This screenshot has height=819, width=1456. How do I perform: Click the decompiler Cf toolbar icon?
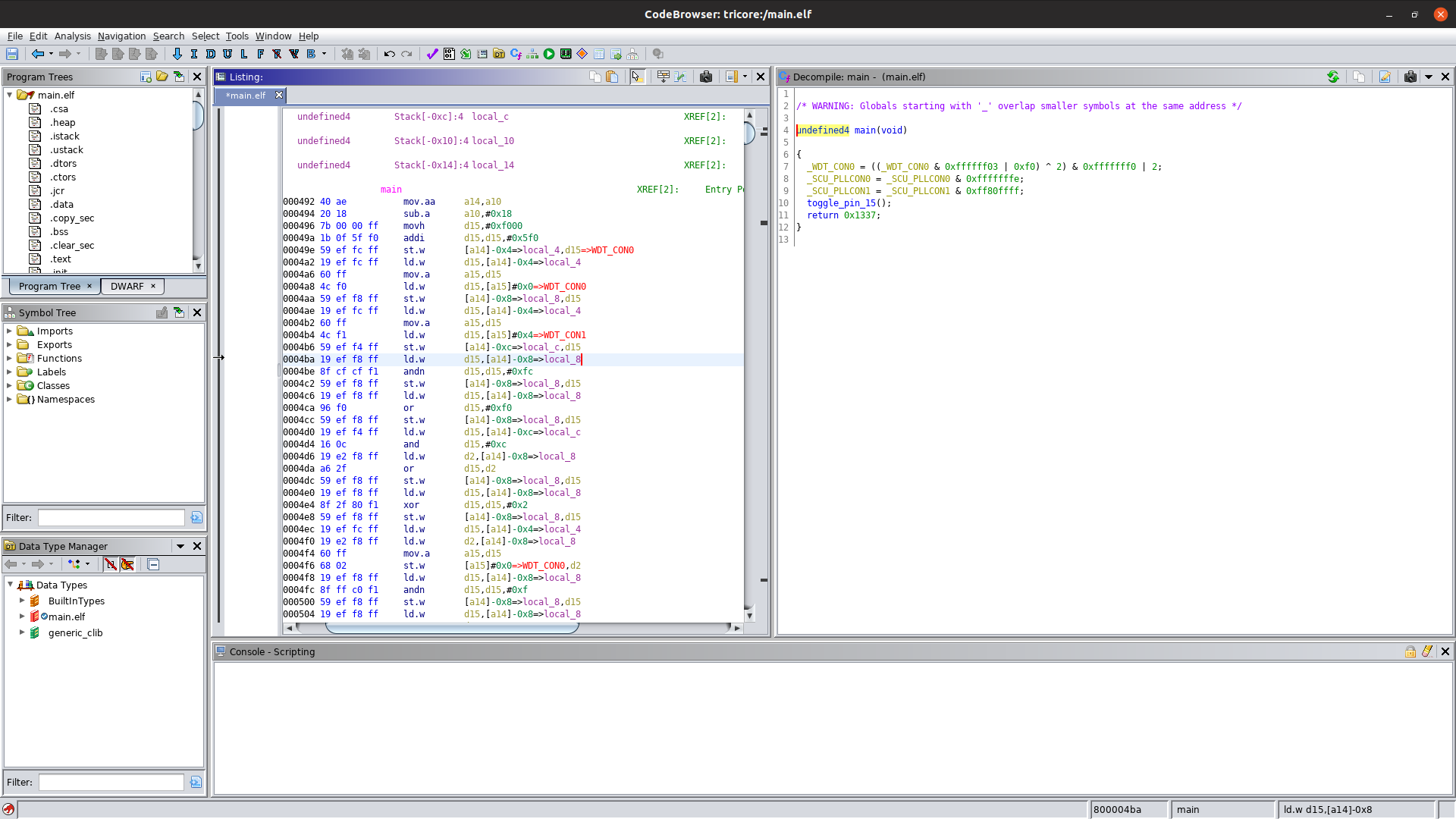(516, 54)
